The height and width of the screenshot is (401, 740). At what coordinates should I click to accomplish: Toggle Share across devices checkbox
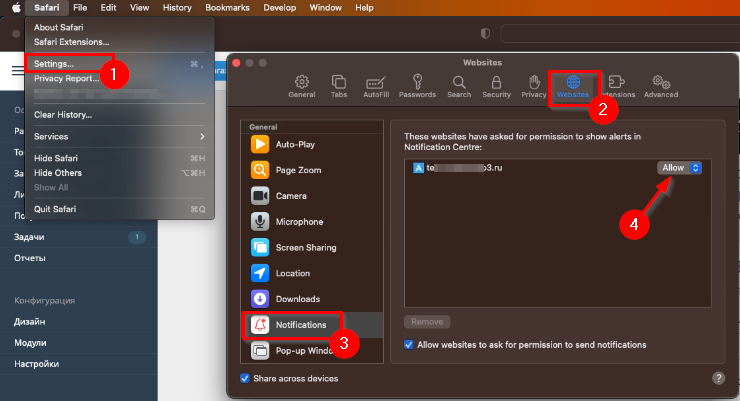(x=246, y=378)
